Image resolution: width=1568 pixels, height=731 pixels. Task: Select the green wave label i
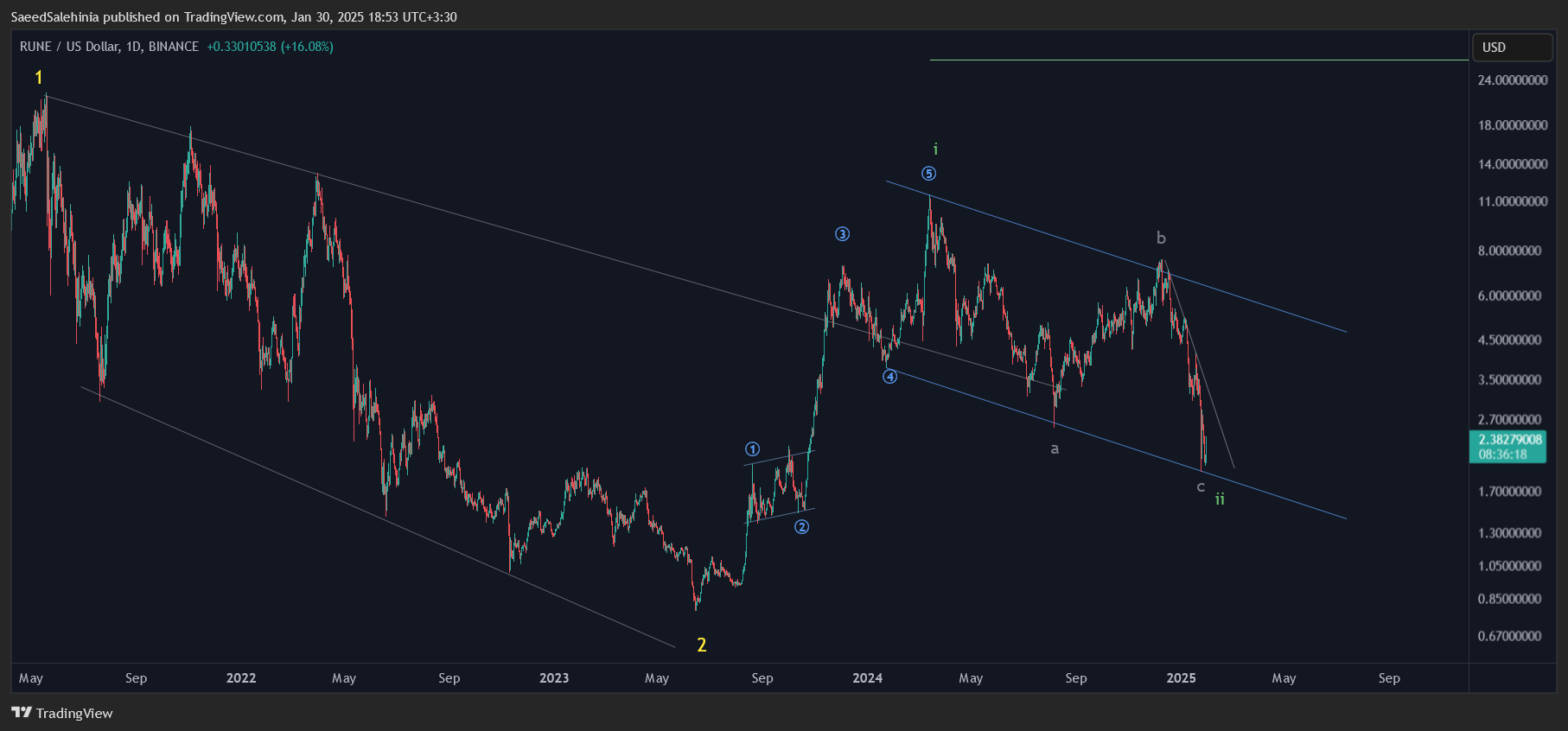point(935,149)
